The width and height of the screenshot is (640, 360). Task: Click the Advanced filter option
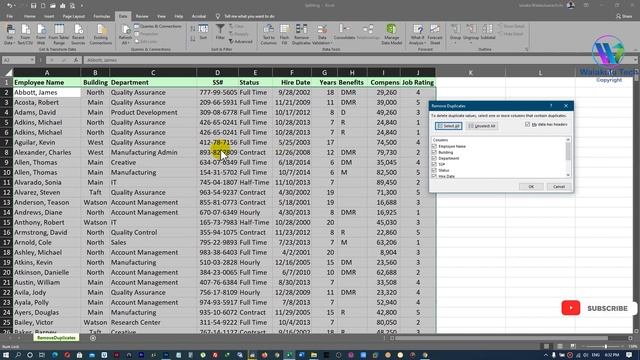click(x=241, y=42)
